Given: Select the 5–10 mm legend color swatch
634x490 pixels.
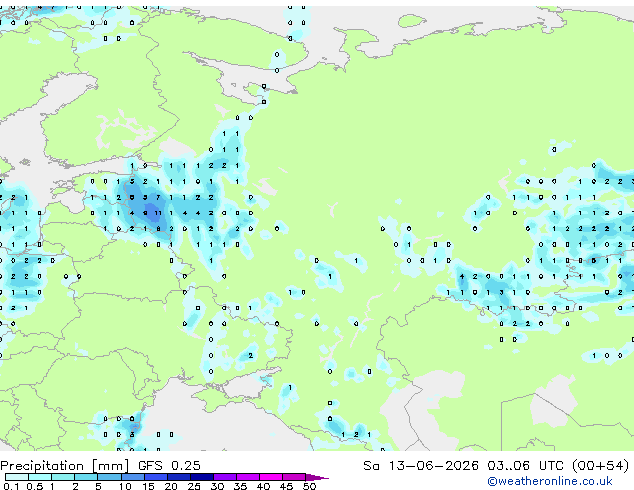Looking at the screenshot, I should tap(109, 477).
